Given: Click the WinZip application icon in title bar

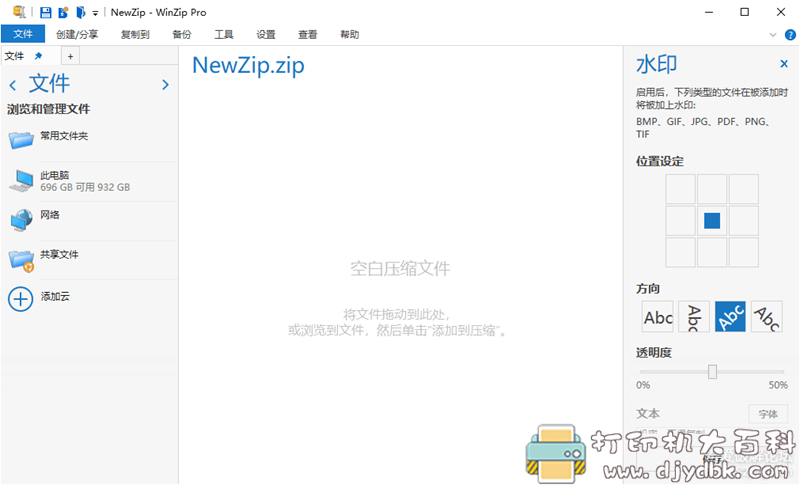Looking at the screenshot, I should [x=19, y=12].
